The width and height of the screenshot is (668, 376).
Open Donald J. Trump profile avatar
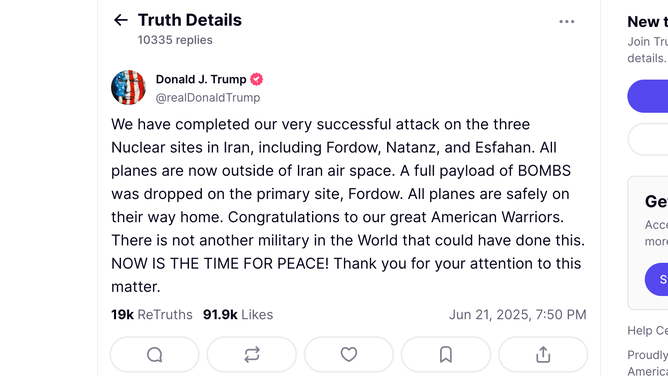click(128, 87)
